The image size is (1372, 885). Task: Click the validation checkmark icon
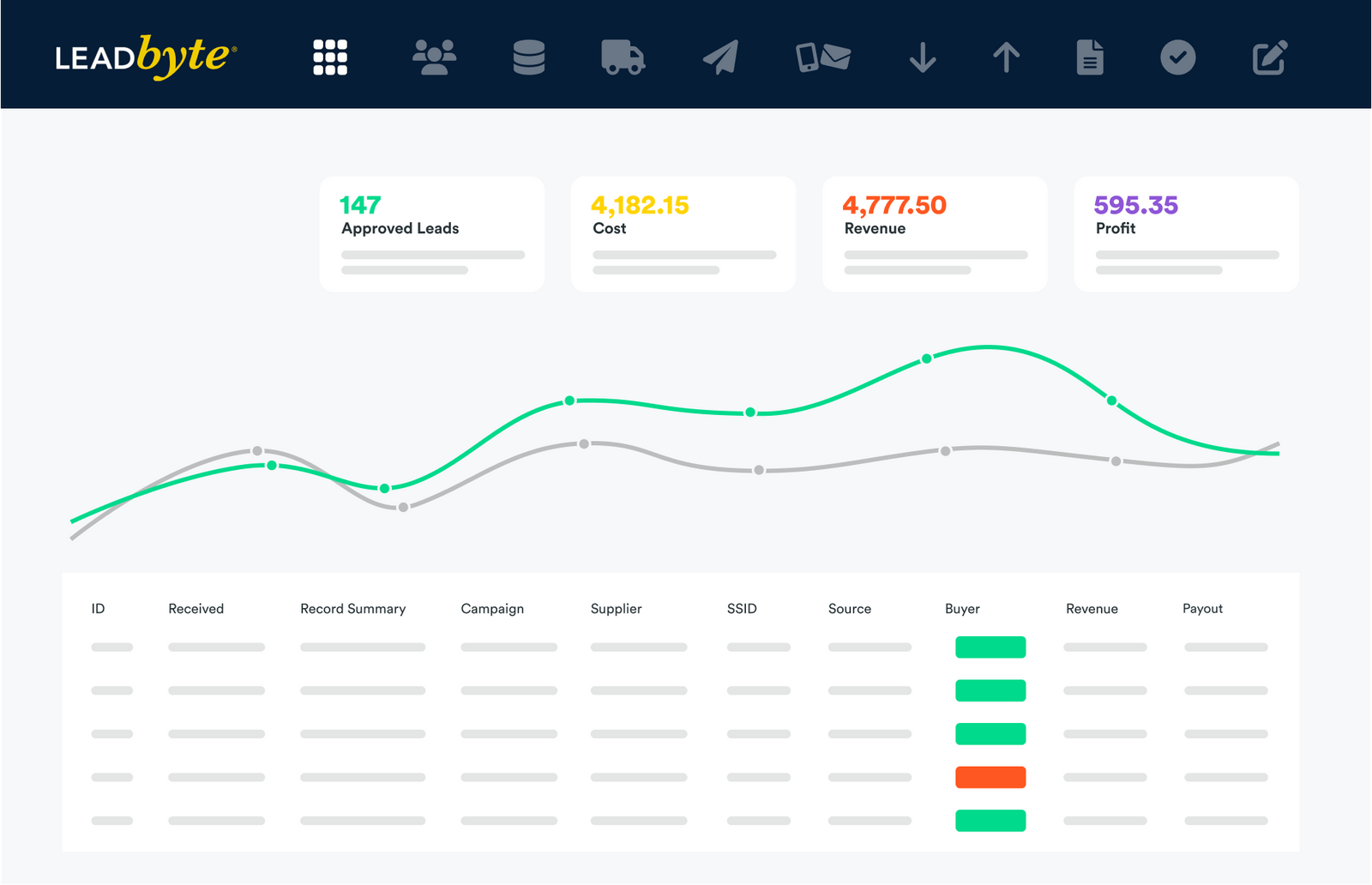coord(1177,57)
